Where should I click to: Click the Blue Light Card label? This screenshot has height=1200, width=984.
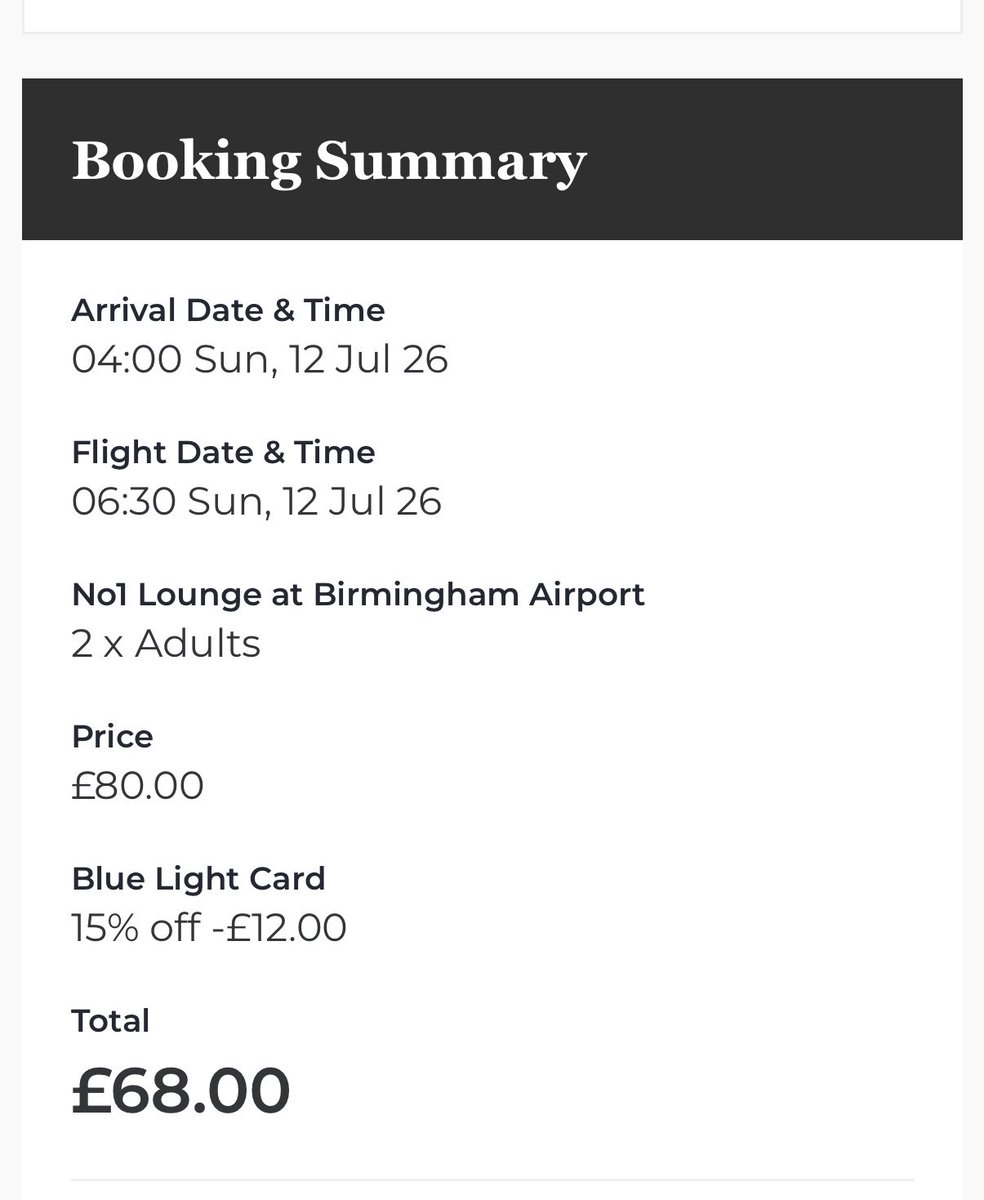coord(199,879)
